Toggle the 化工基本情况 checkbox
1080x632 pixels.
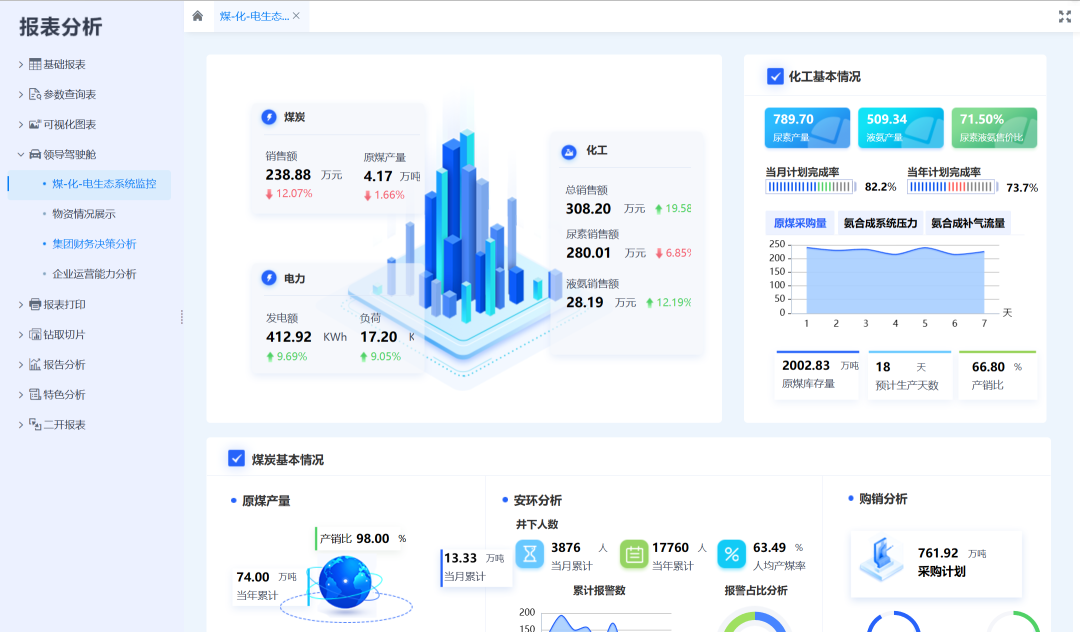click(x=775, y=76)
